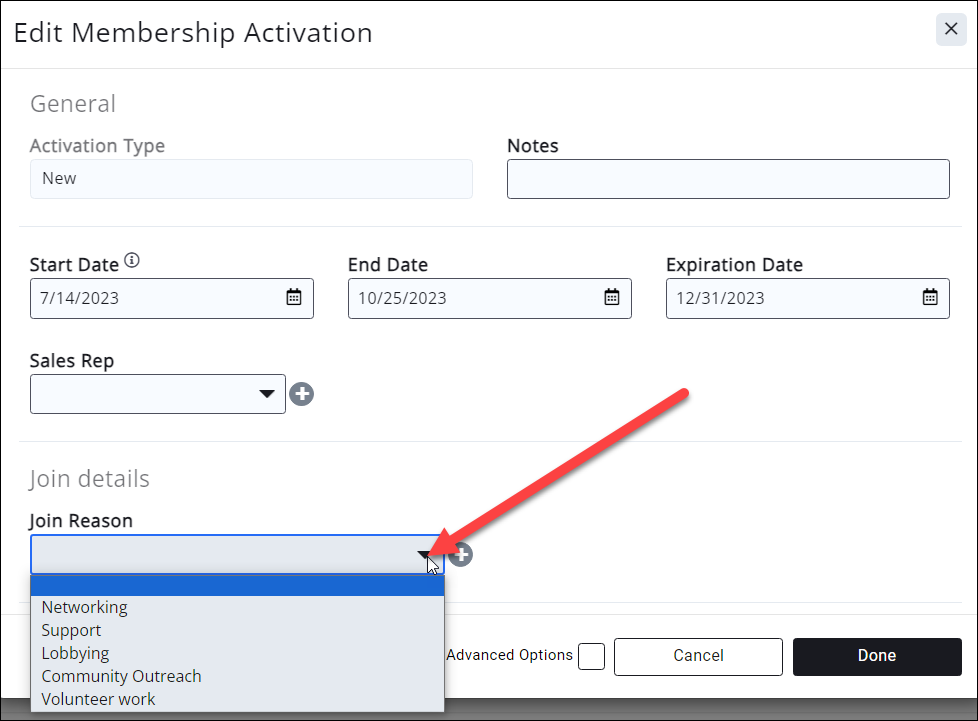This screenshot has height=721, width=978.
Task: Pick Lobbying in the dropdown list
Action: 75,653
